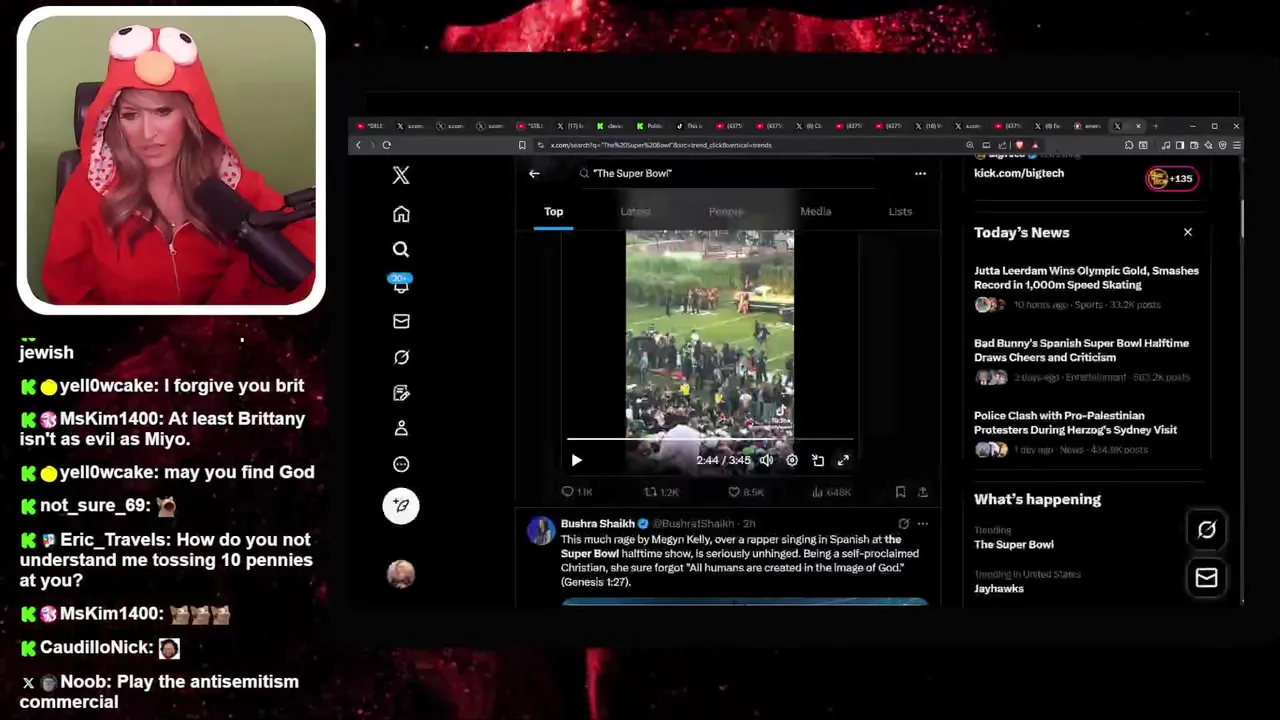Switch to the Top tab
Image resolution: width=1280 pixels, height=720 pixels.
(x=553, y=211)
